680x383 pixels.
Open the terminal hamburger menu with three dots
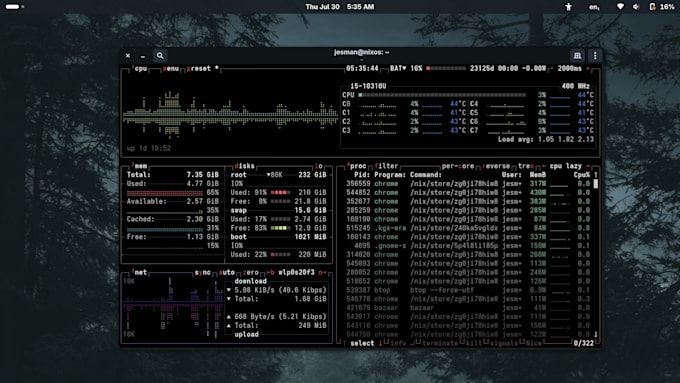595,56
